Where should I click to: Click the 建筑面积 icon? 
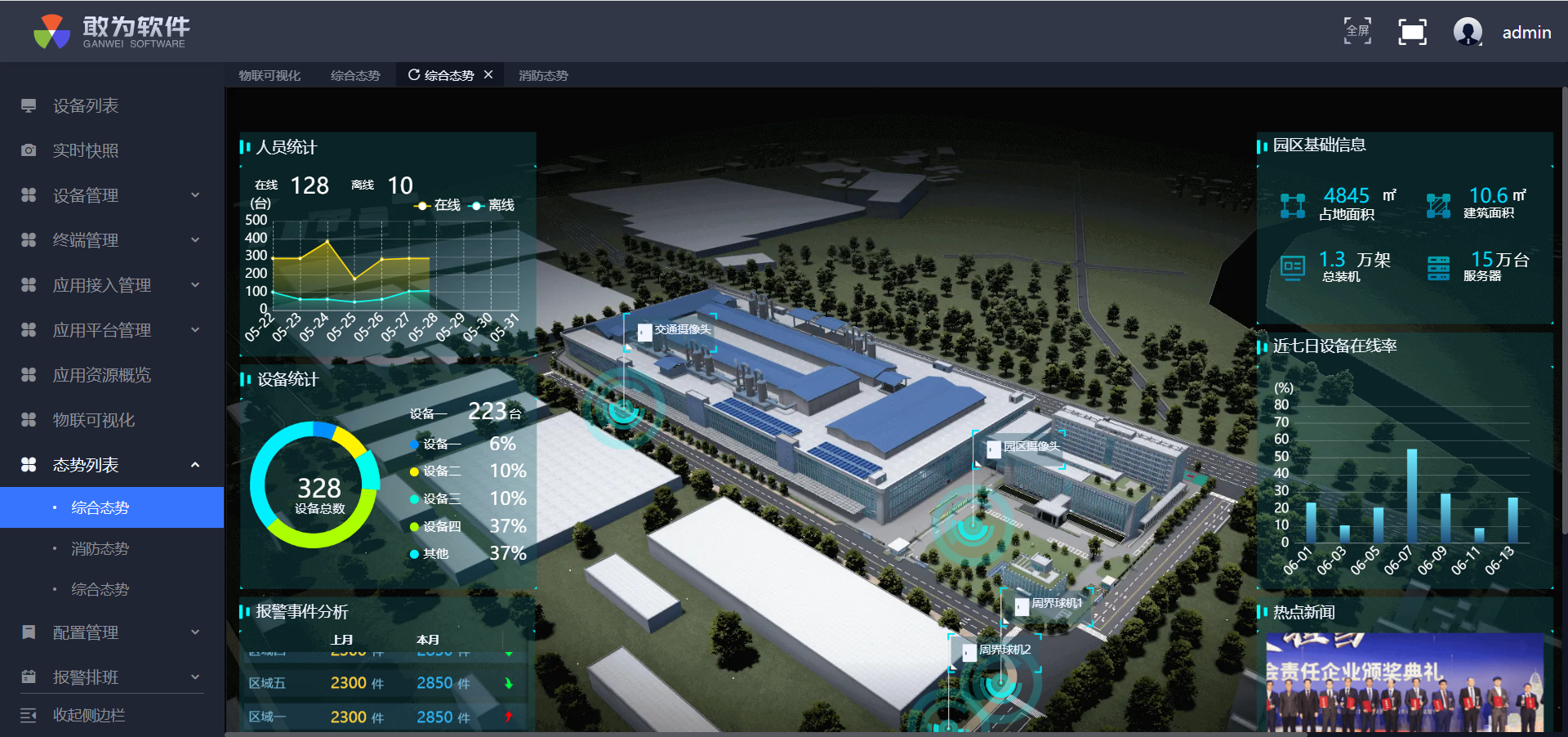tap(1438, 206)
